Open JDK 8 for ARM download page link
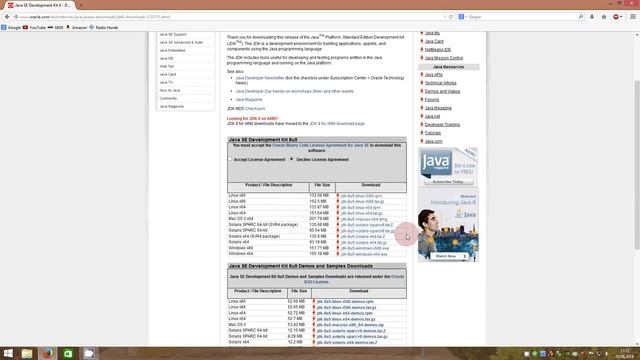Screen dimensions: 640x360 [337, 123]
